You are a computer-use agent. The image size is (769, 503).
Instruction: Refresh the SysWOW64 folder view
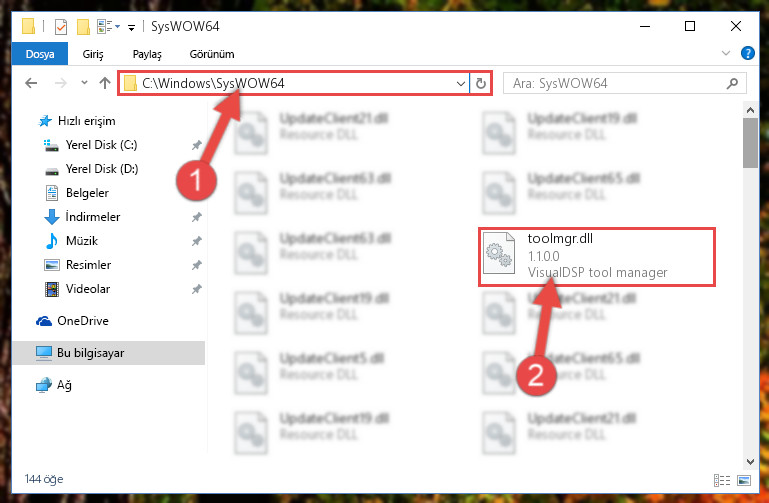(x=481, y=83)
